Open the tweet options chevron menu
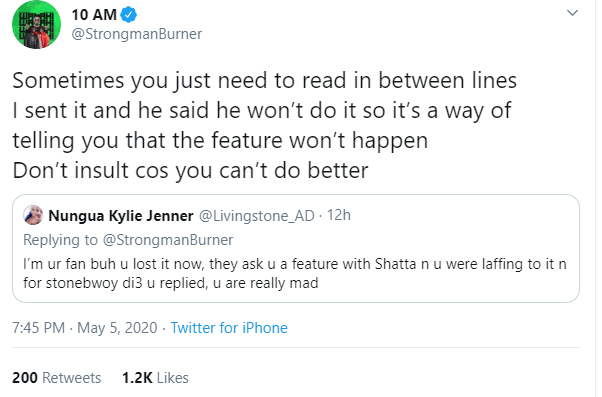The width and height of the screenshot is (602, 397). tap(572, 13)
